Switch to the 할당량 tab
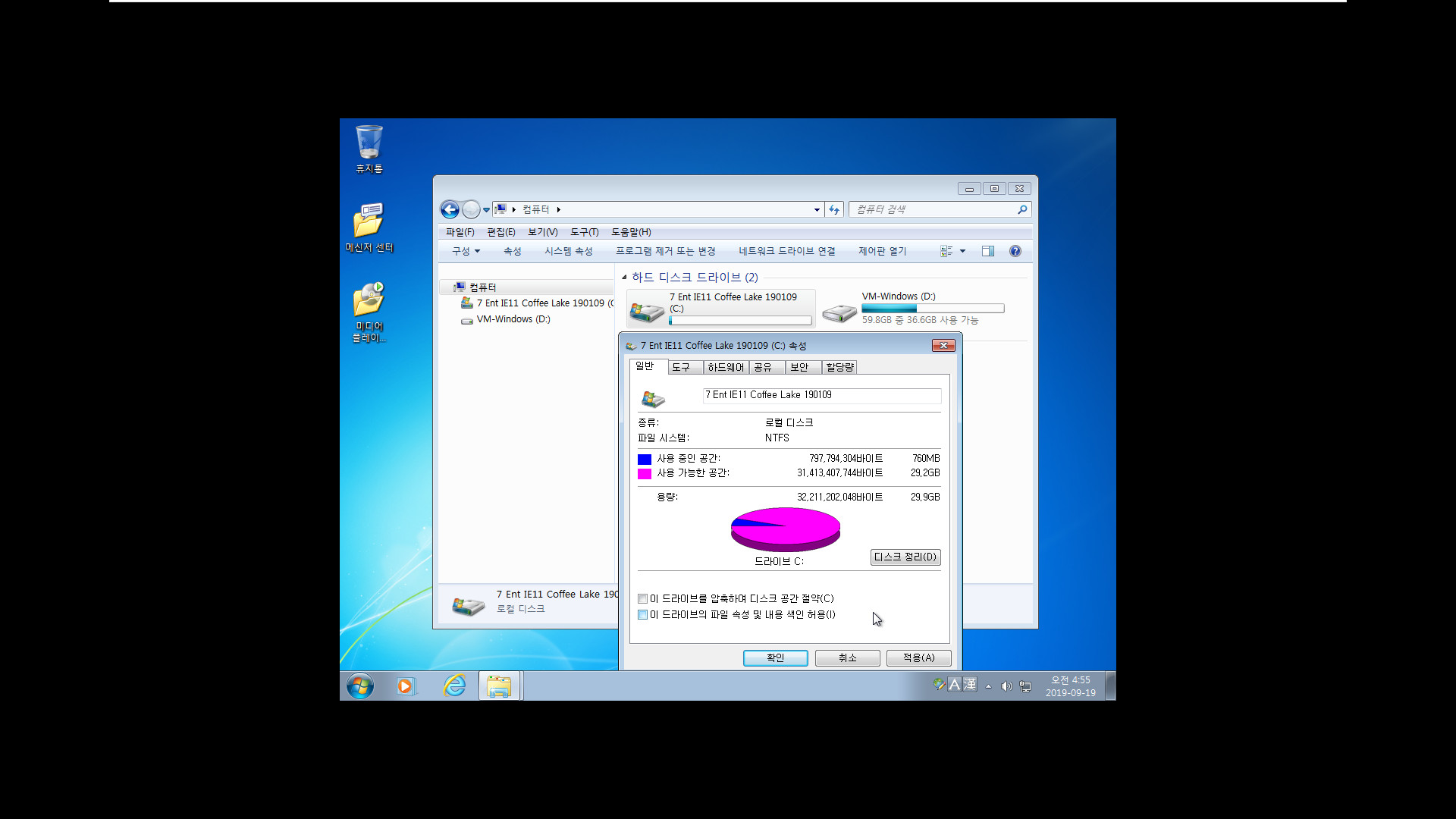The width and height of the screenshot is (1456, 819). pyautogui.click(x=840, y=367)
